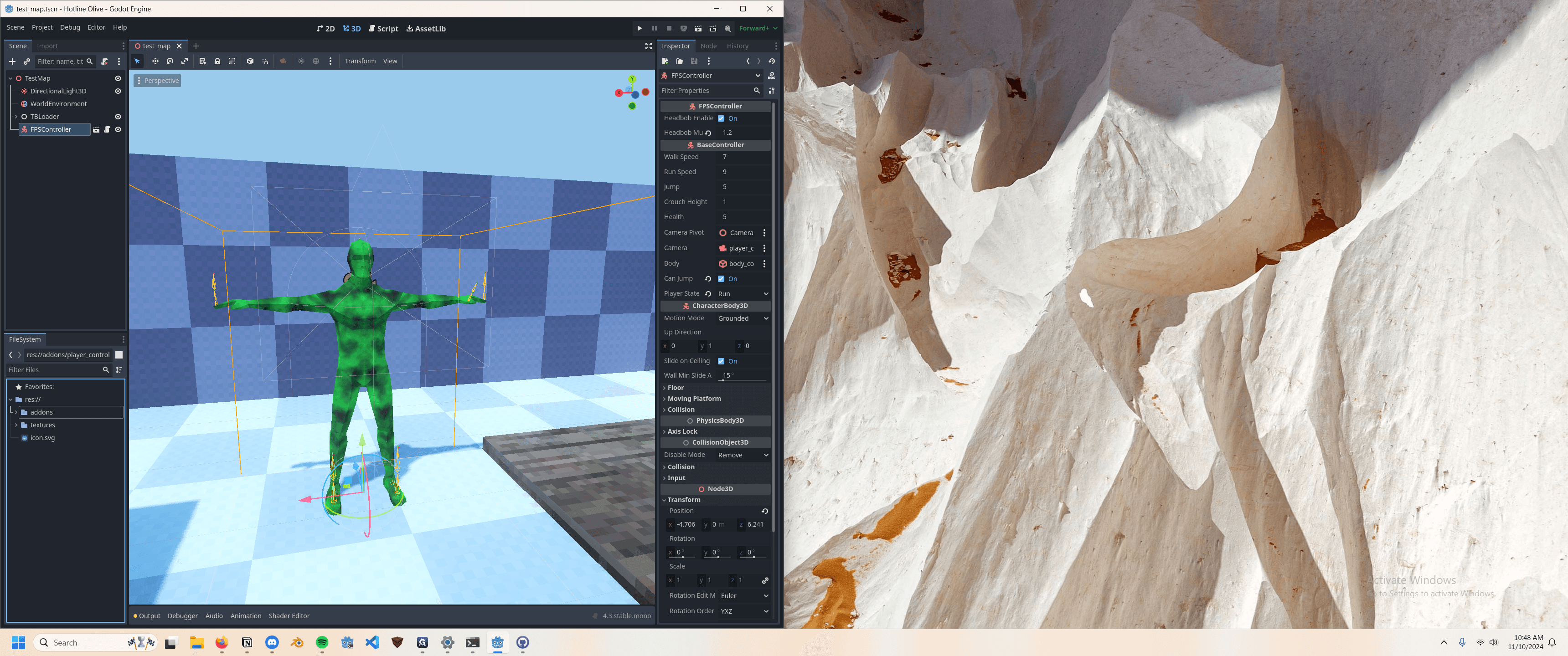This screenshot has width=1568, height=656.
Task: Uncheck the Headbob Enable checkbox
Action: click(721, 118)
